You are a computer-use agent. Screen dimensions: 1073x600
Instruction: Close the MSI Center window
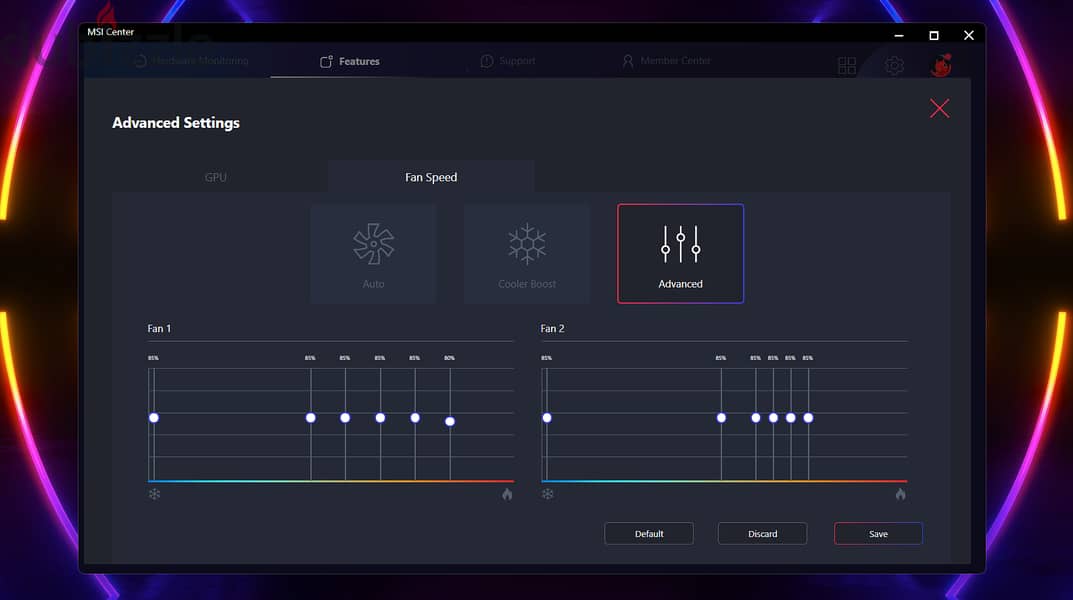969,36
